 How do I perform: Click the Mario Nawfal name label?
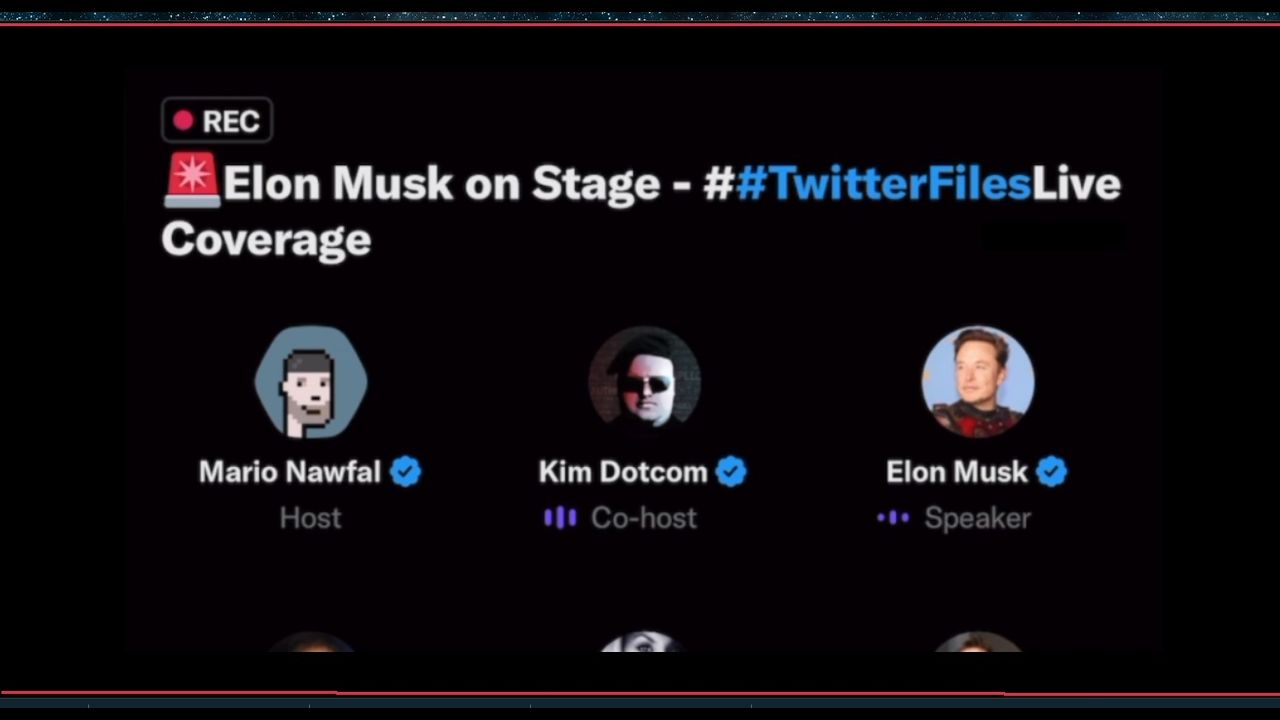(290, 471)
